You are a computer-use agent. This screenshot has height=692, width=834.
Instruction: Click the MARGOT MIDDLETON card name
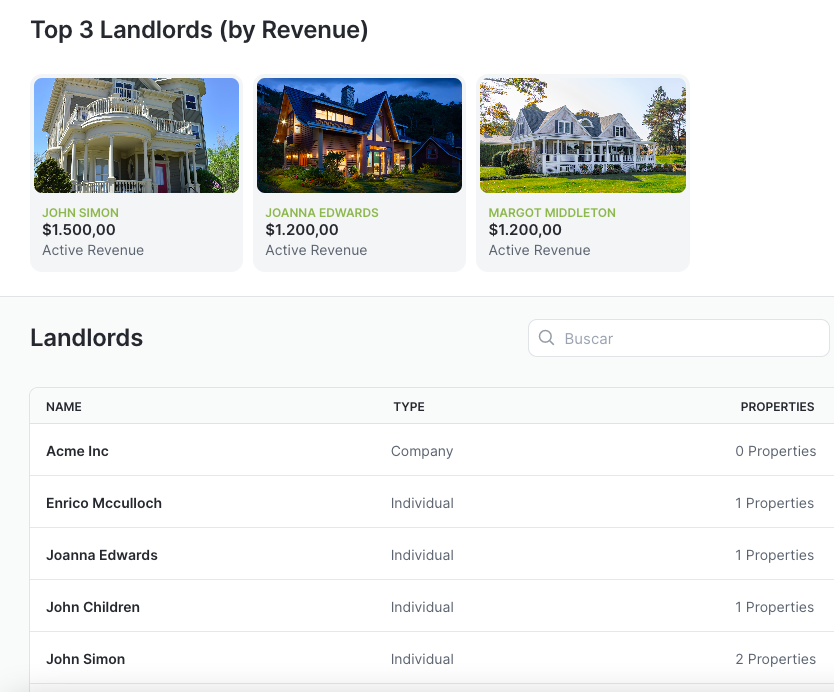point(552,213)
